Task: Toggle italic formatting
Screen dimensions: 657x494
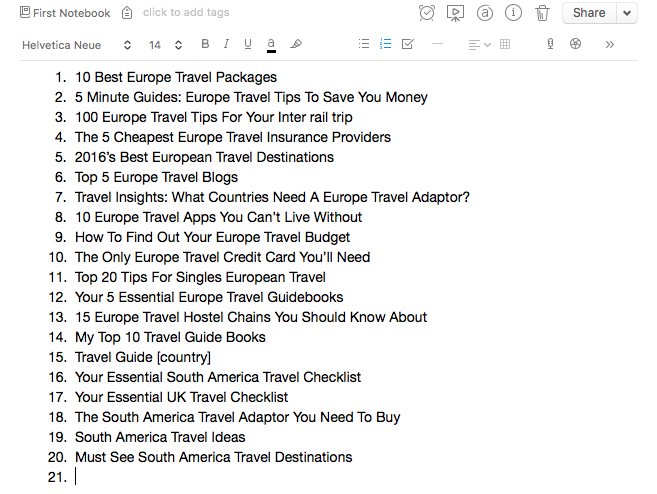Action: click(x=226, y=44)
